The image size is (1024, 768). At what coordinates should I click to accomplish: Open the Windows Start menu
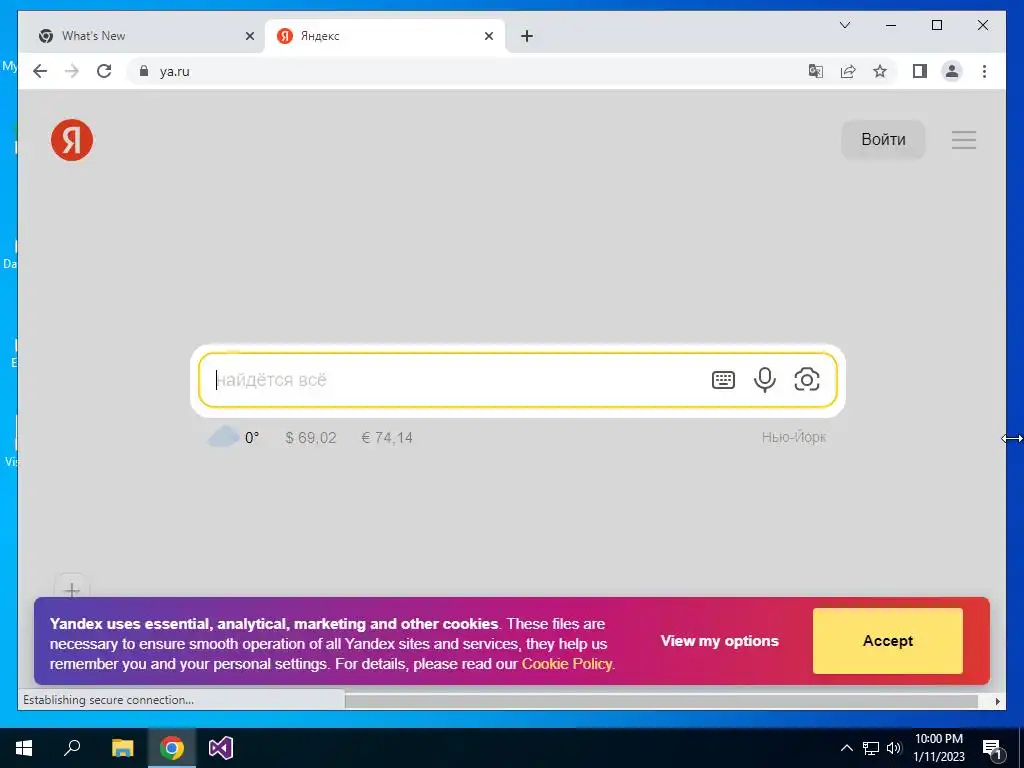pos(24,748)
